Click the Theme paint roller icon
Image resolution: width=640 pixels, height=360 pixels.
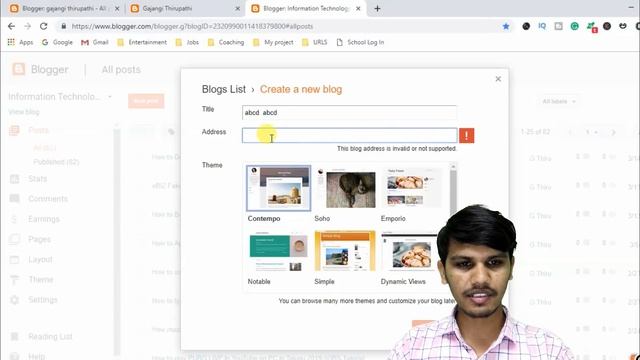(14, 280)
